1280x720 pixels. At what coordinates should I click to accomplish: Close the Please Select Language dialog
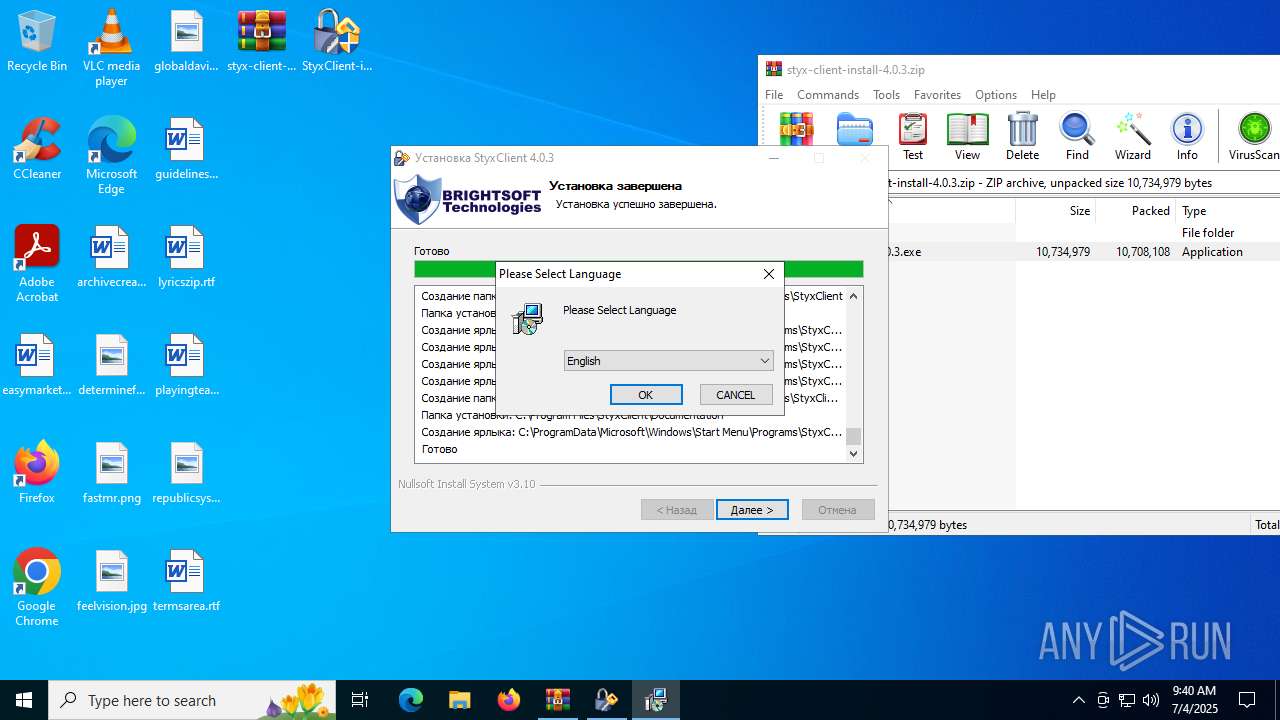click(x=768, y=274)
